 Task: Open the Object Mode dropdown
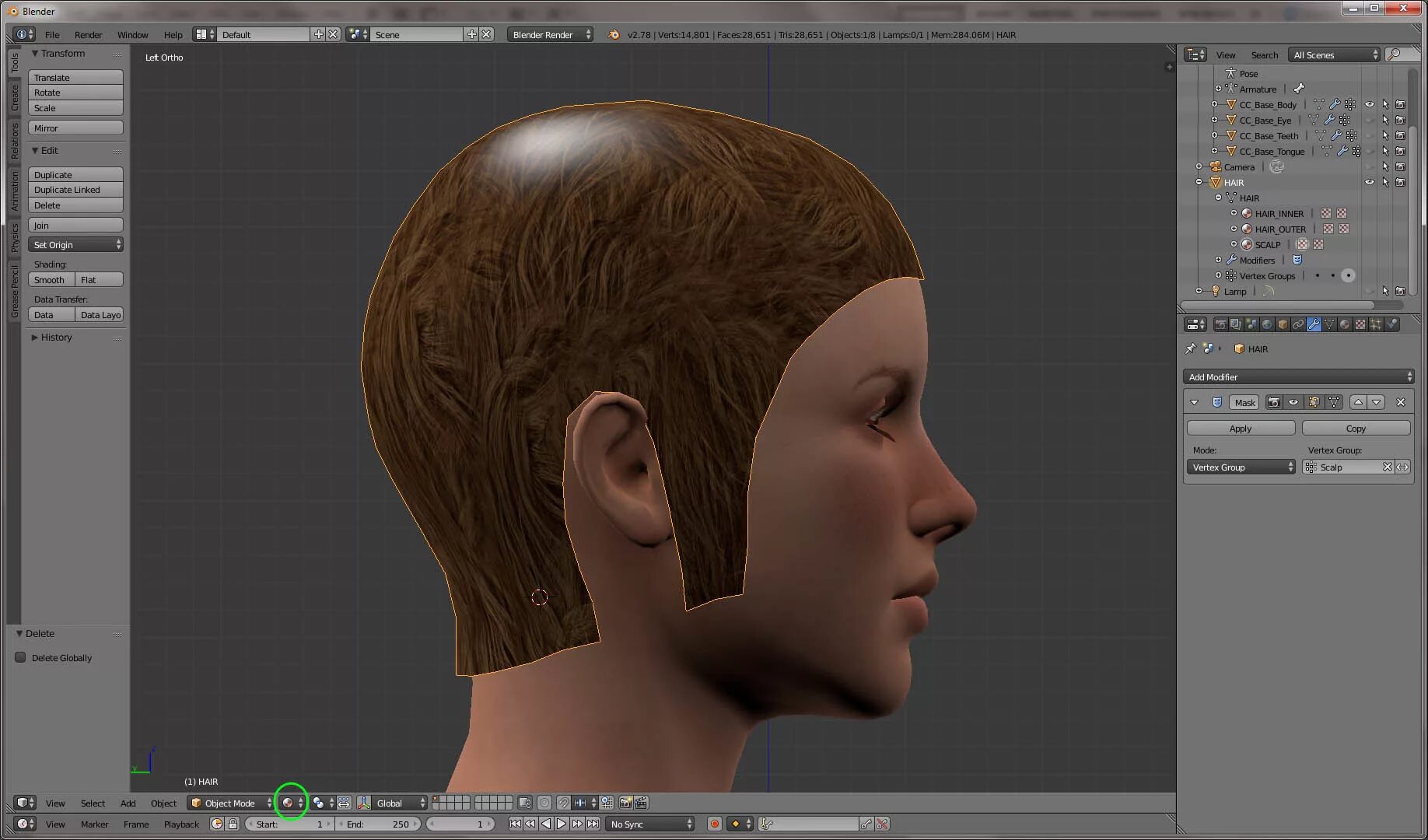(229, 803)
